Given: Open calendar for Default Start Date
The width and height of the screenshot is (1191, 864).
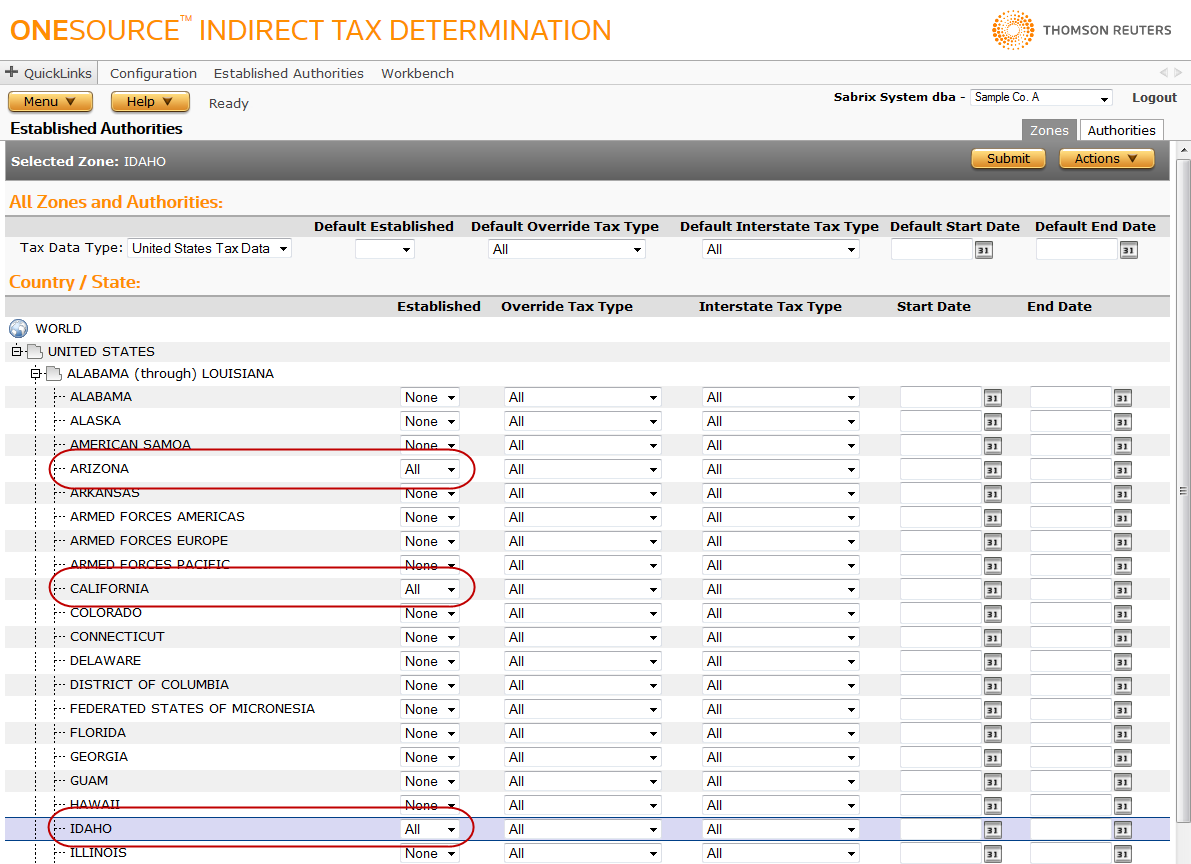Looking at the screenshot, I should 984,250.
